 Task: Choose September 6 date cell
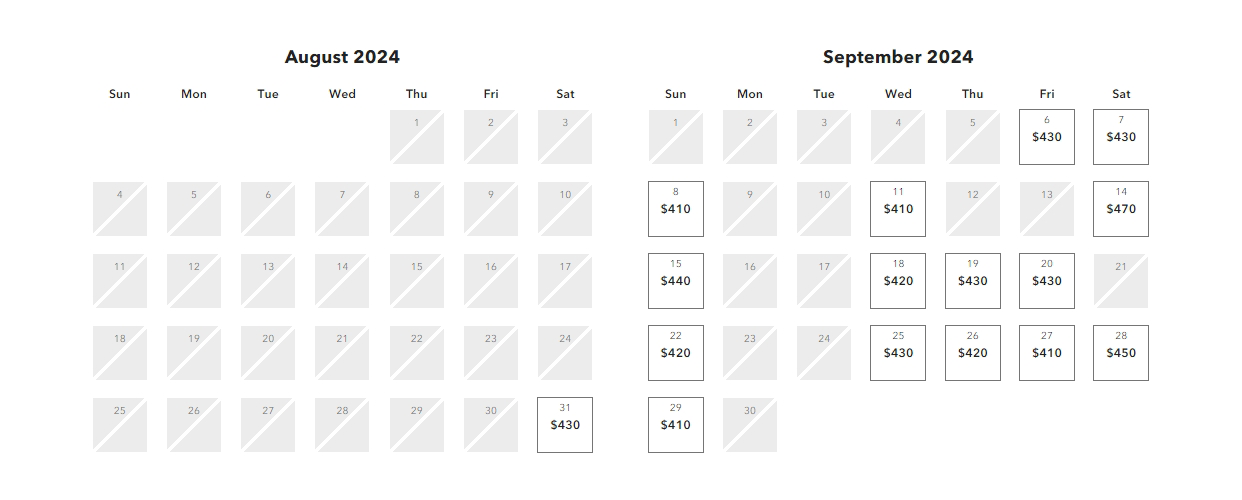point(1047,137)
